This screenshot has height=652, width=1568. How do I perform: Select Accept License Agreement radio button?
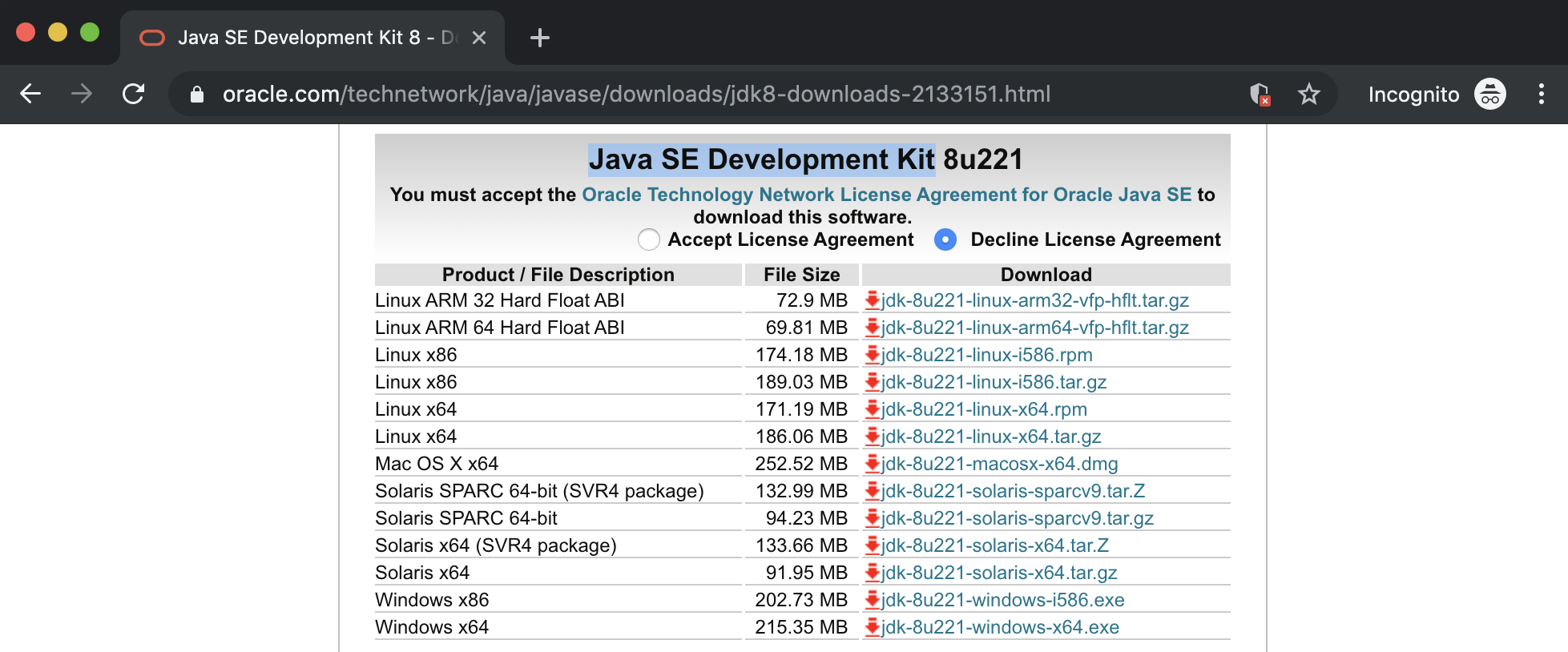648,239
